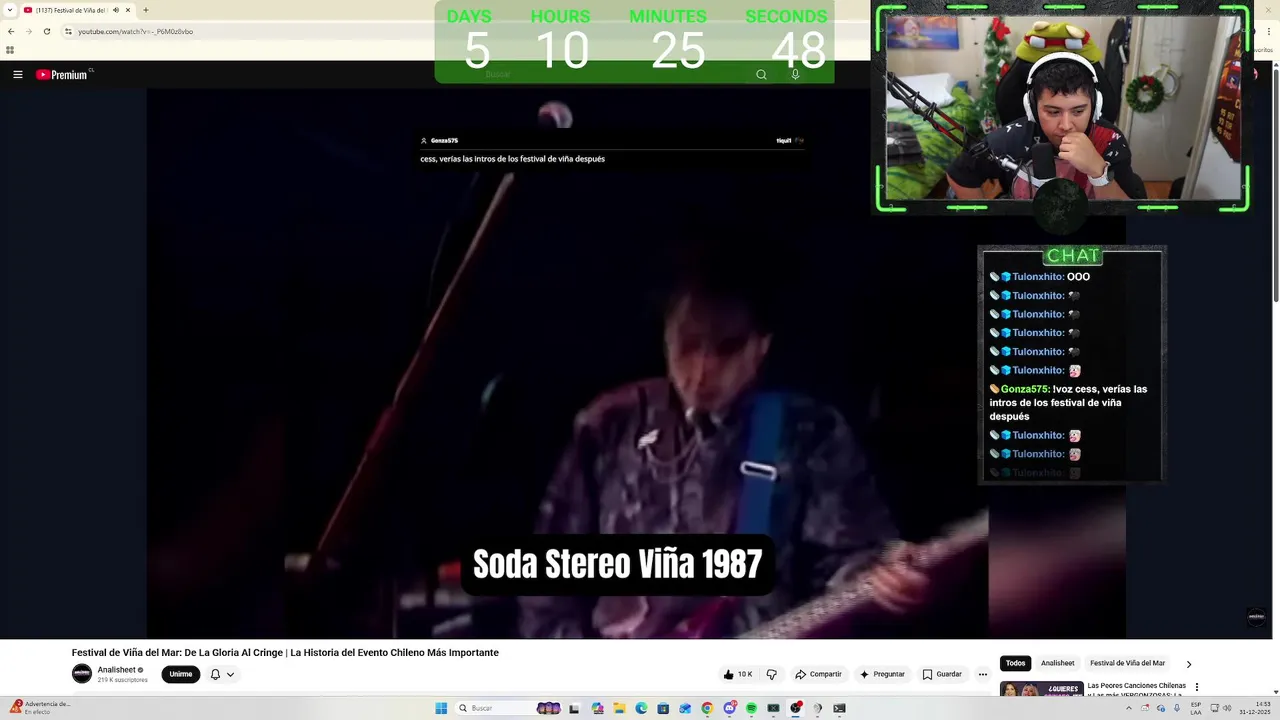Open the clock showing 31-12-2025
Viewport: 1280px width, 720px height.
(1256, 708)
